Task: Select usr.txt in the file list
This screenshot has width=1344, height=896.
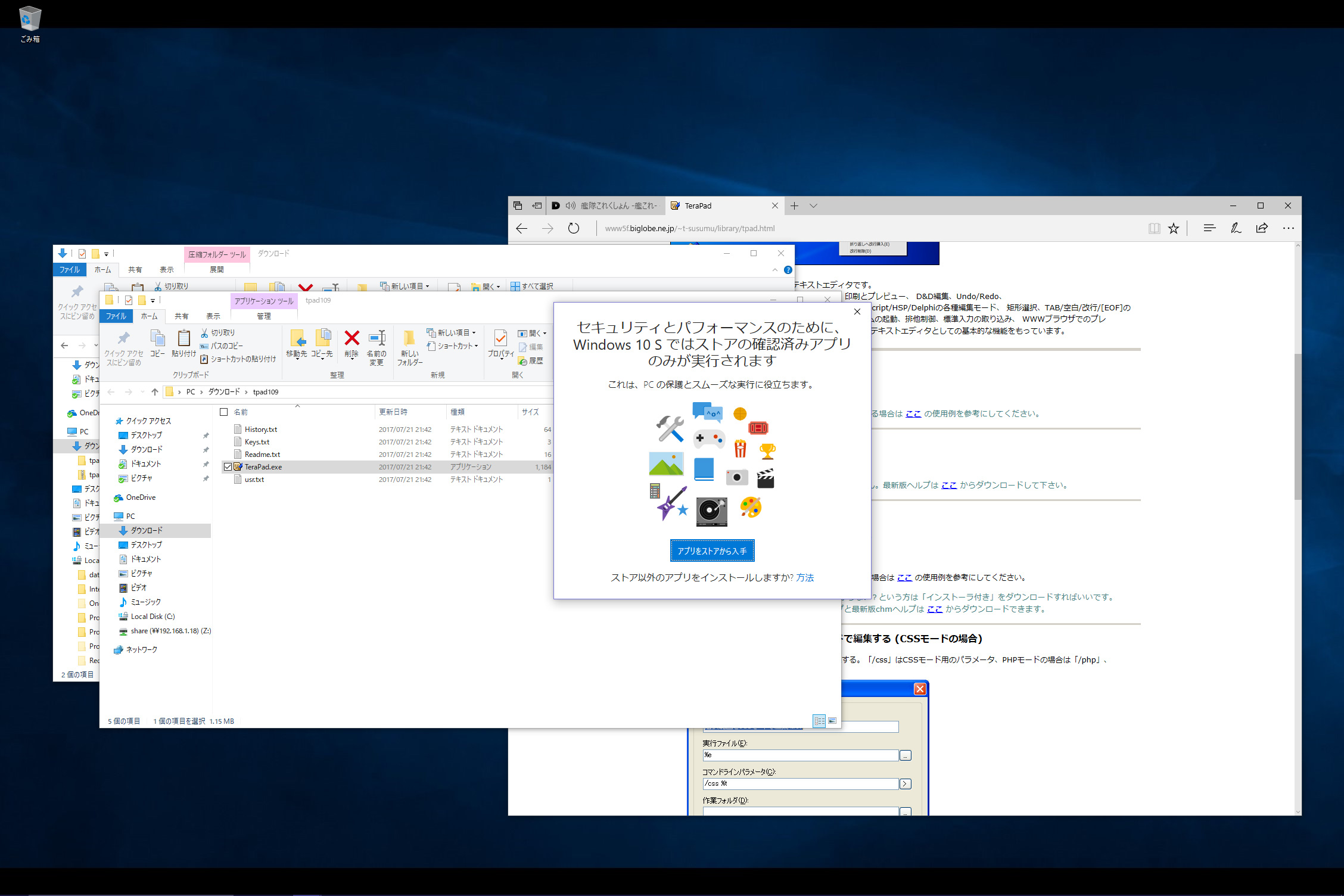Action: pyautogui.click(x=254, y=480)
